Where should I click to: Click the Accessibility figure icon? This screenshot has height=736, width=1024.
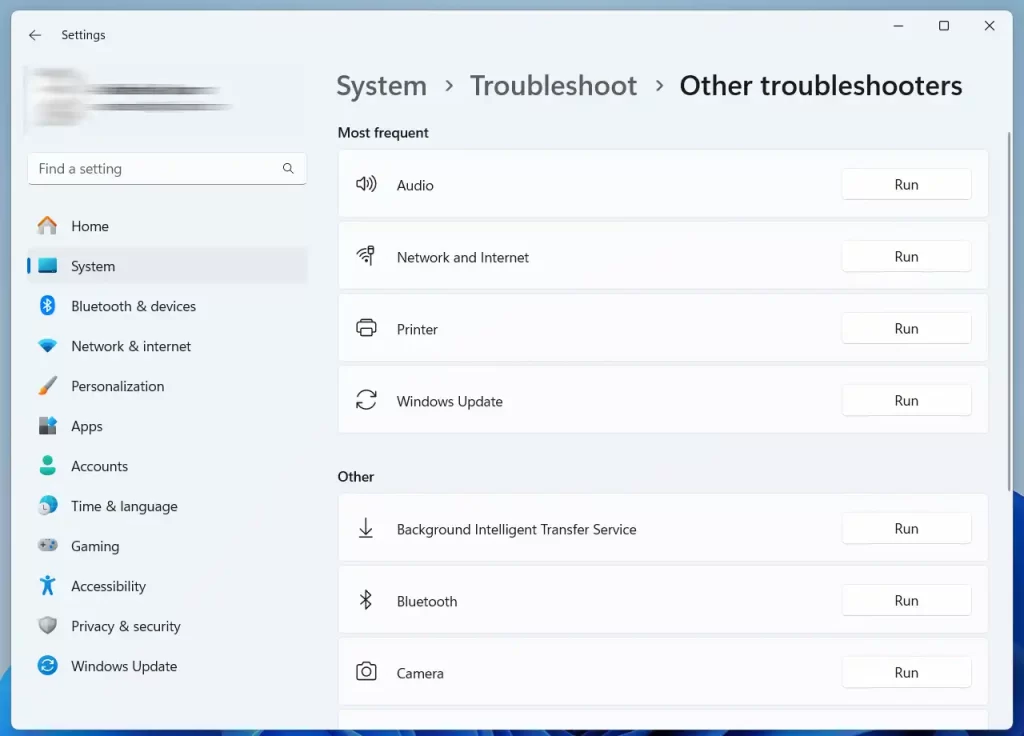coord(47,586)
